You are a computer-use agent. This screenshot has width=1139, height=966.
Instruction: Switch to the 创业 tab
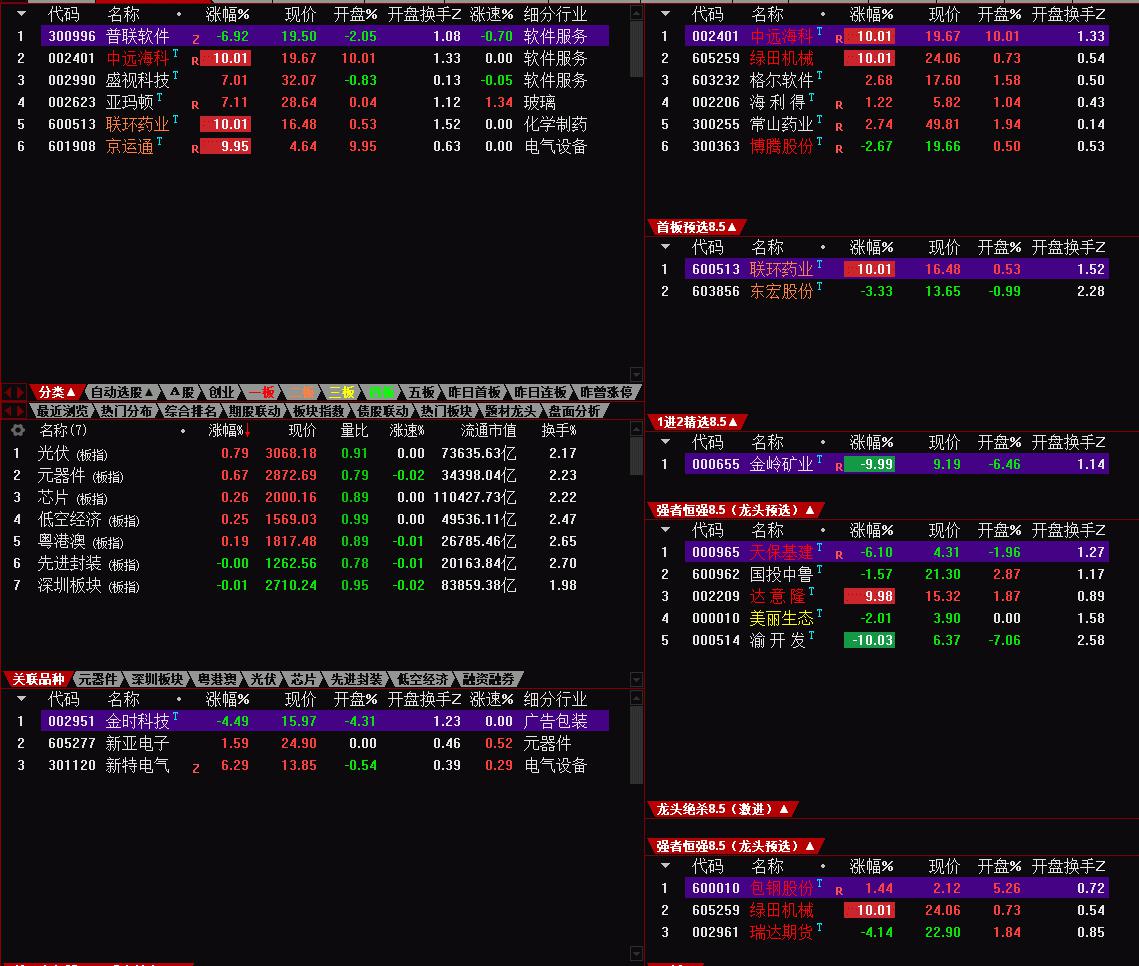pyautogui.click(x=221, y=392)
